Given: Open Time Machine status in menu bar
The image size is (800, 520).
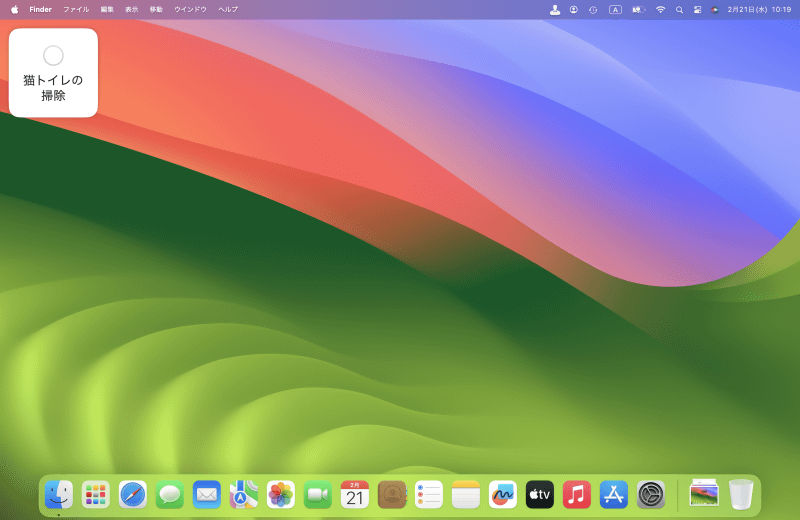Looking at the screenshot, I should click(x=593, y=9).
